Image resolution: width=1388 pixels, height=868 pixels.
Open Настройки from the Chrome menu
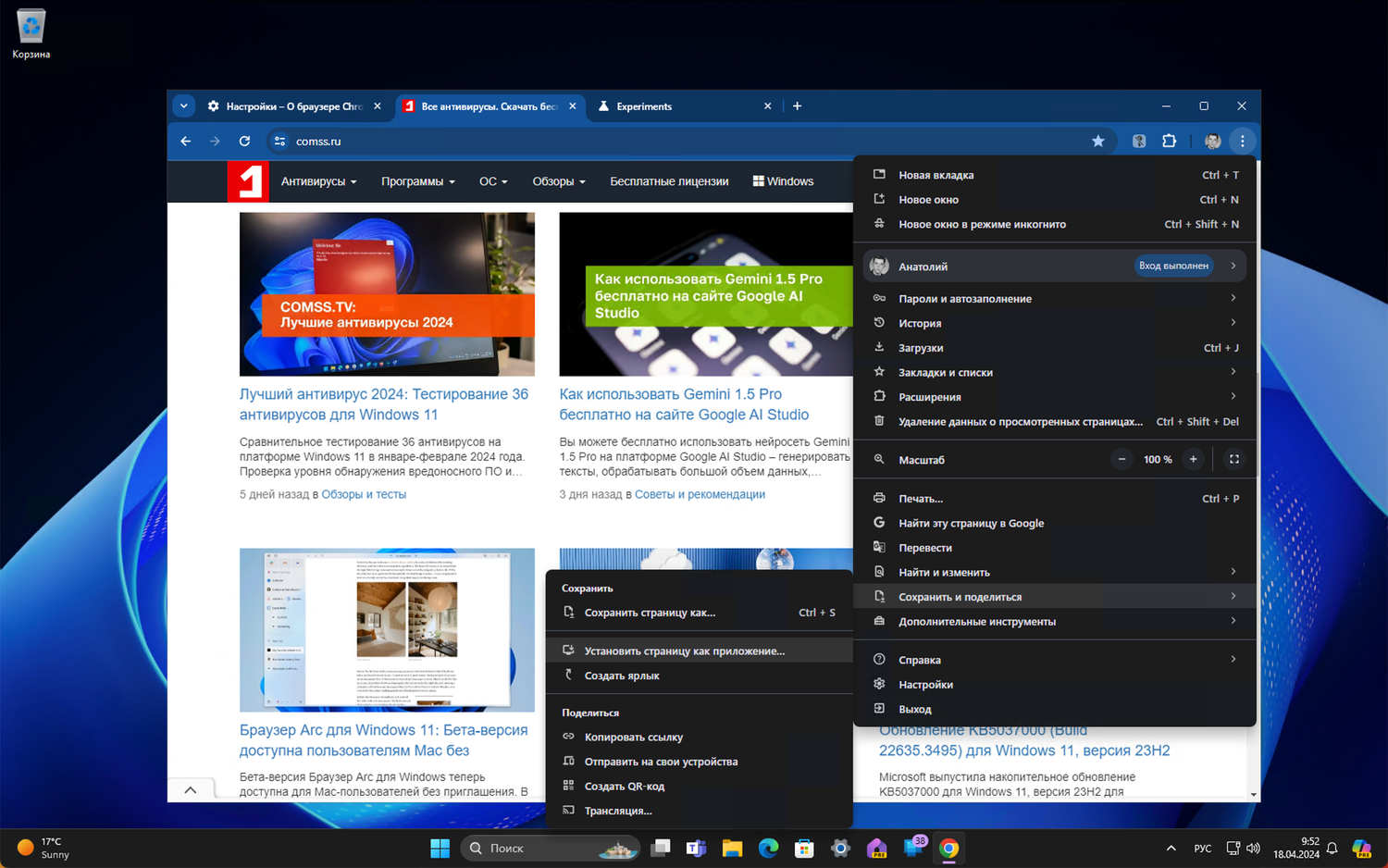(x=1055, y=684)
